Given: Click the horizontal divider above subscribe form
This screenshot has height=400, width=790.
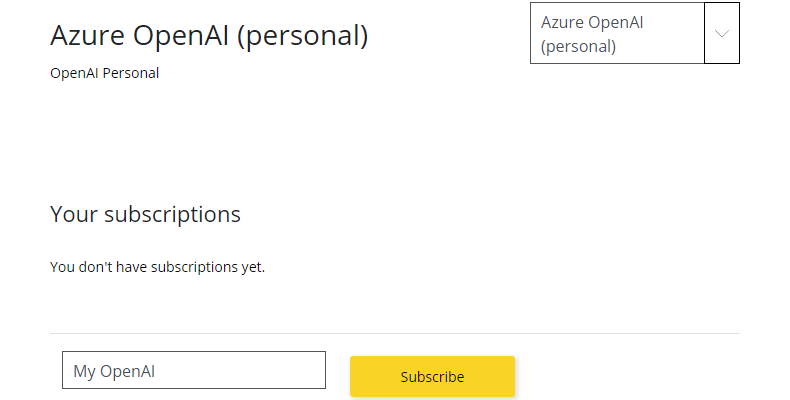Looking at the screenshot, I should click(x=394, y=333).
